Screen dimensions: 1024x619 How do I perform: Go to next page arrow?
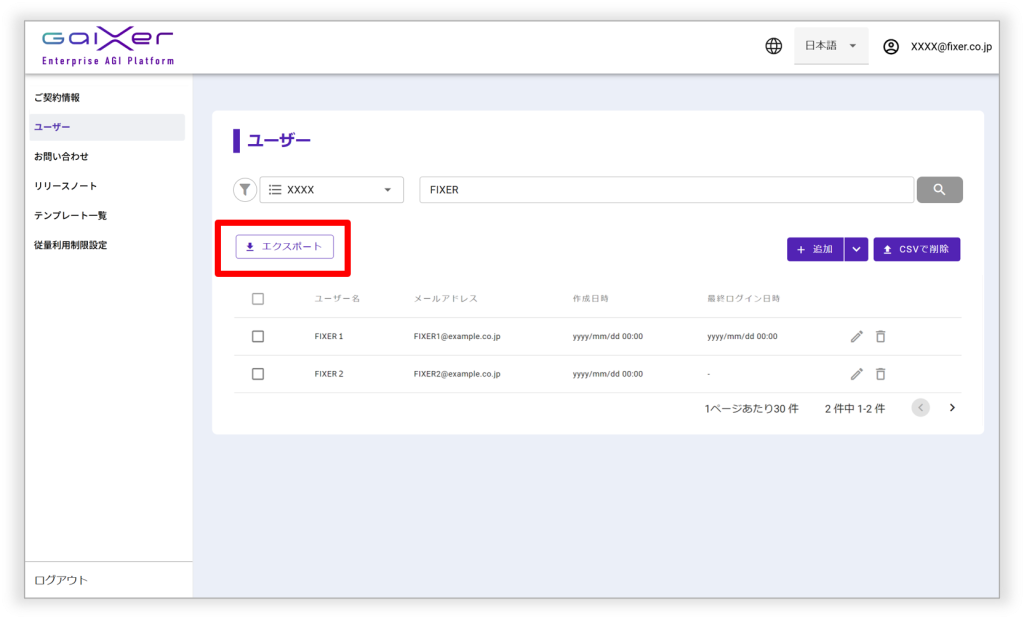point(952,408)
